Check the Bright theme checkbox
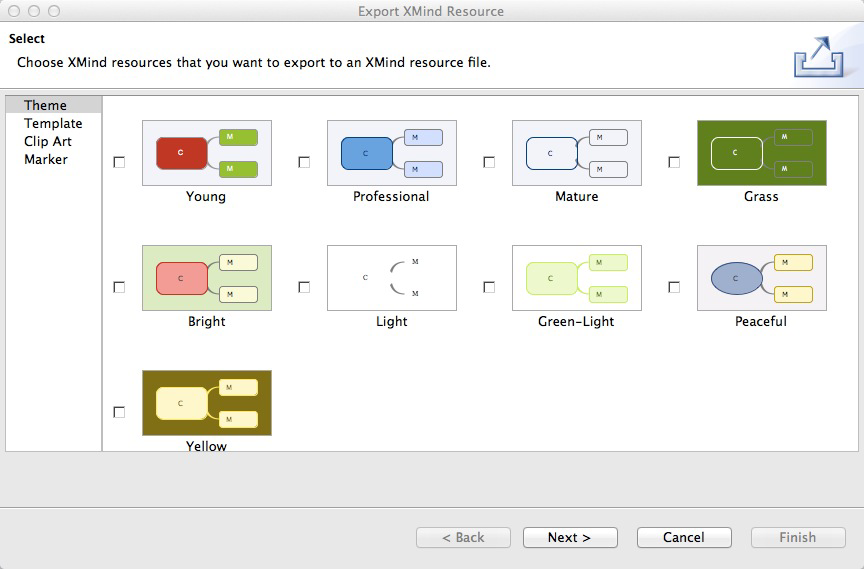The width and height of the screenshot is (864, 569). coord(119,287)
